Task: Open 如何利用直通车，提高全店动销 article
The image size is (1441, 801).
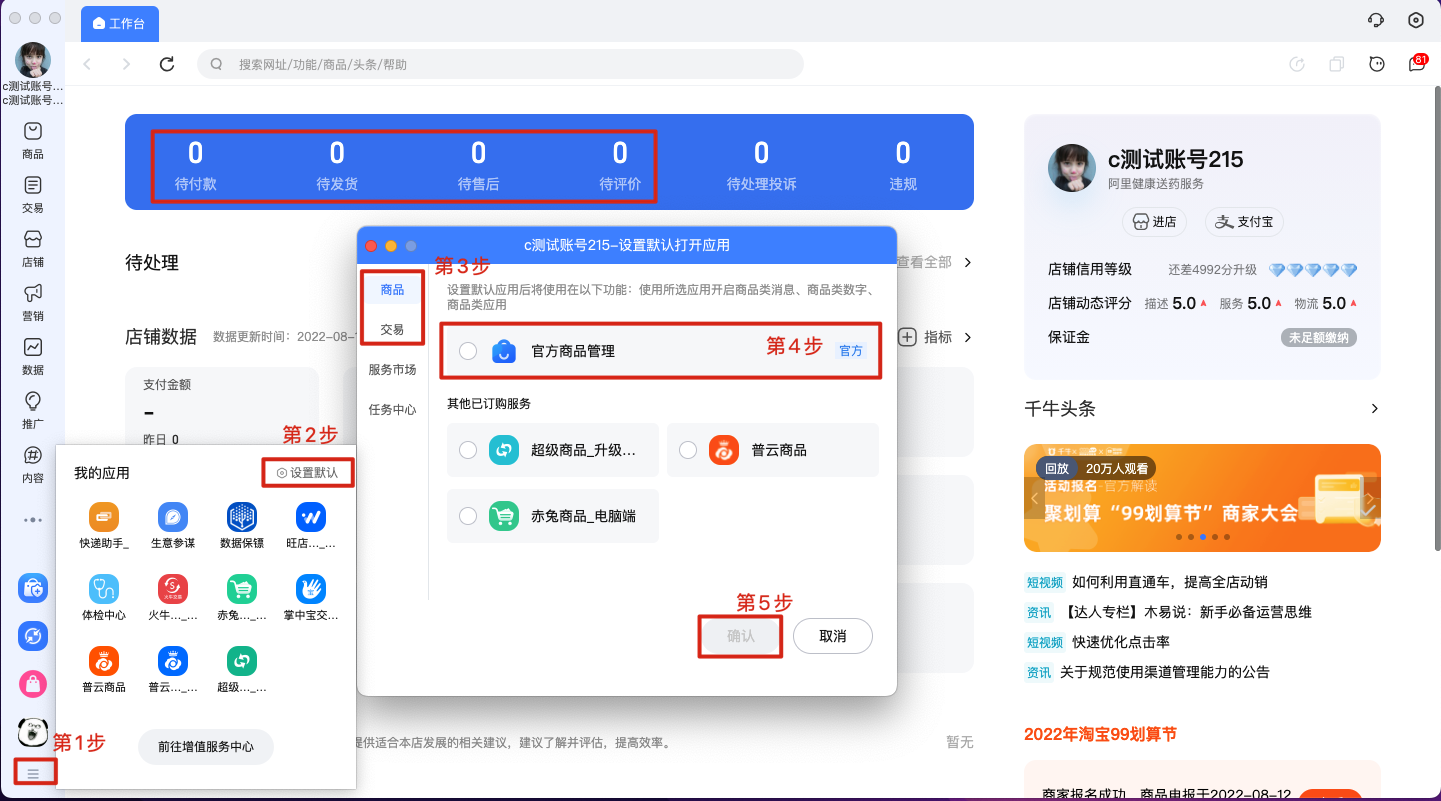Action: [1170, 582]
